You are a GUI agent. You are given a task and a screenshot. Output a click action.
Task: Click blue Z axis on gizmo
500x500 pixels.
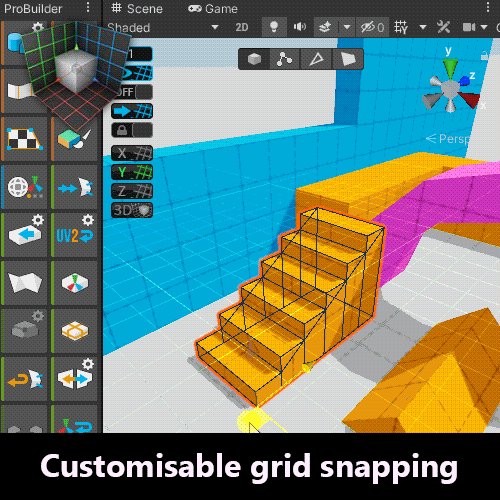(x=465, y=80)
